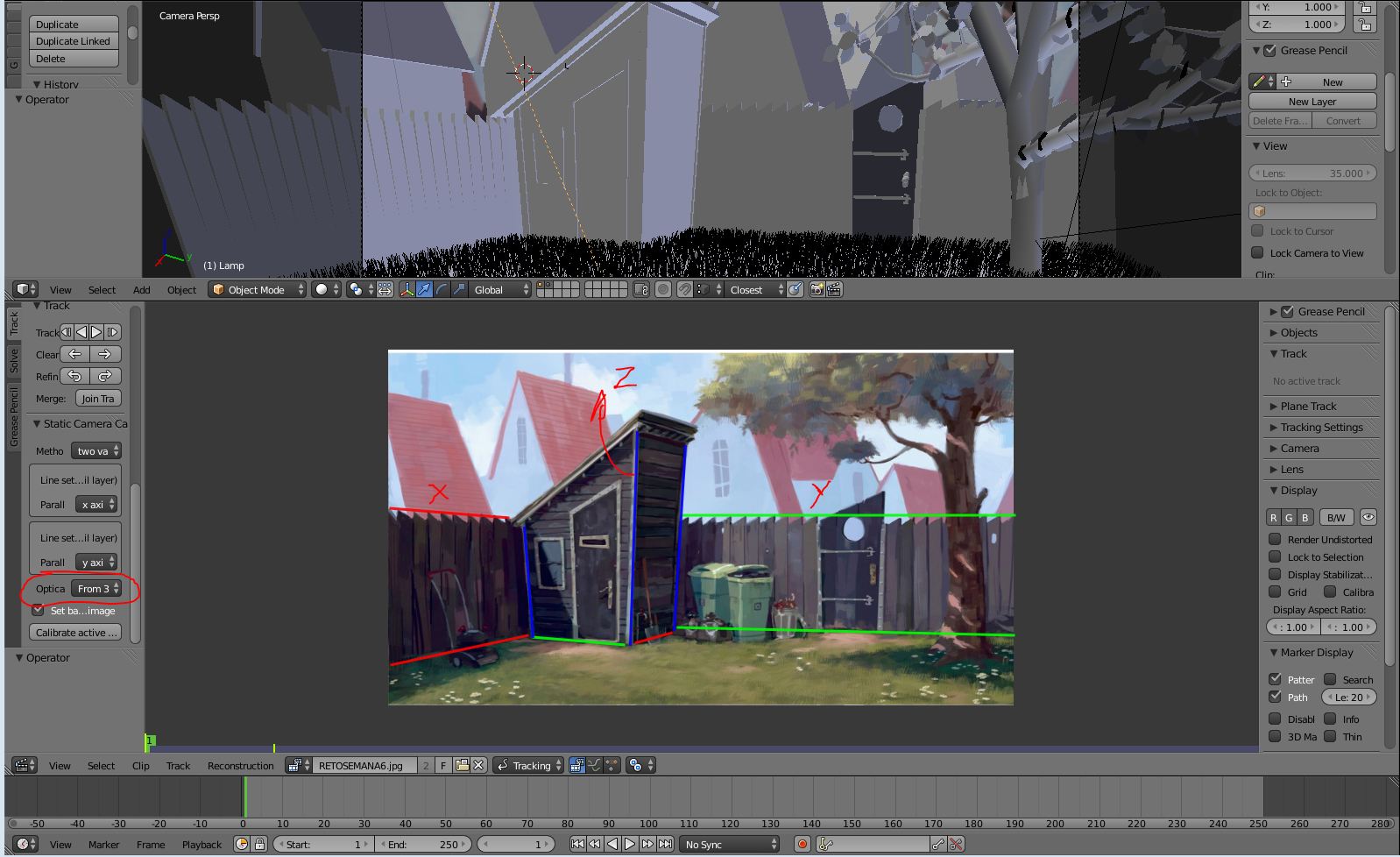Expand the Lens panel
1400x857 pixels.
click(1291, 470)
